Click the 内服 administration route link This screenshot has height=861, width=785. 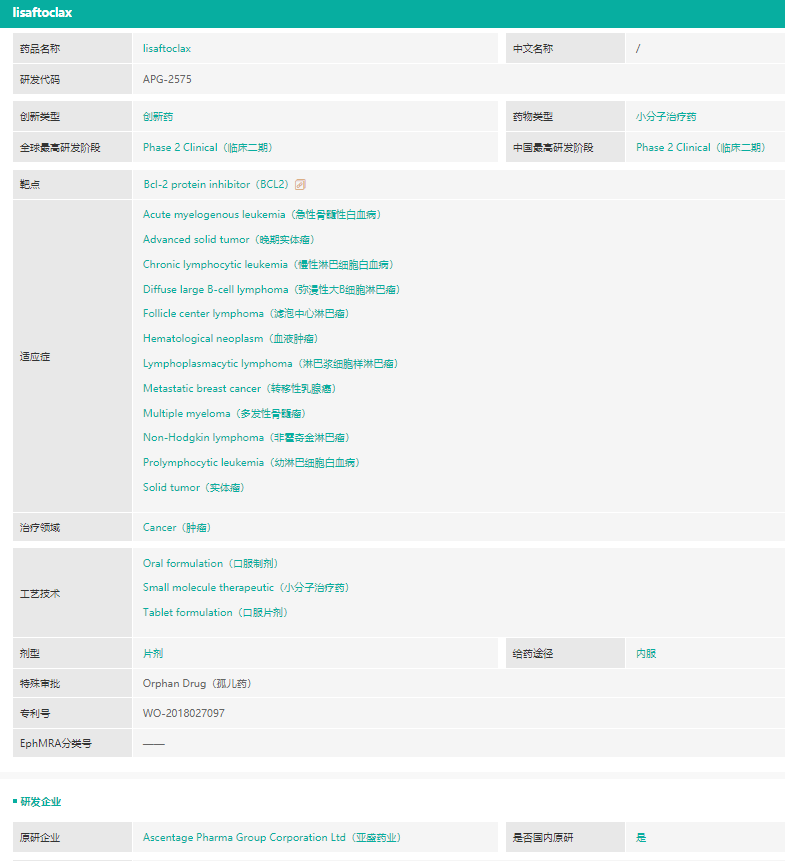point(646,653)
